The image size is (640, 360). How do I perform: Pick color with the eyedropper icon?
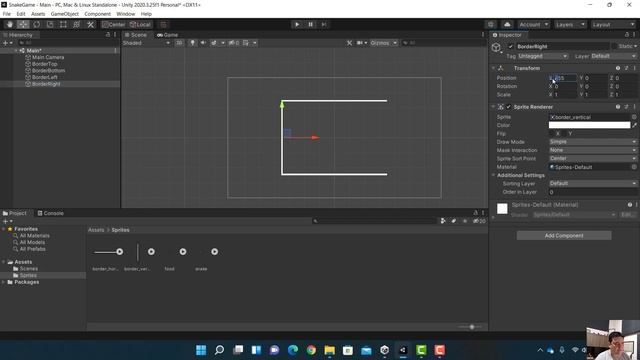[x=634, y=125]
